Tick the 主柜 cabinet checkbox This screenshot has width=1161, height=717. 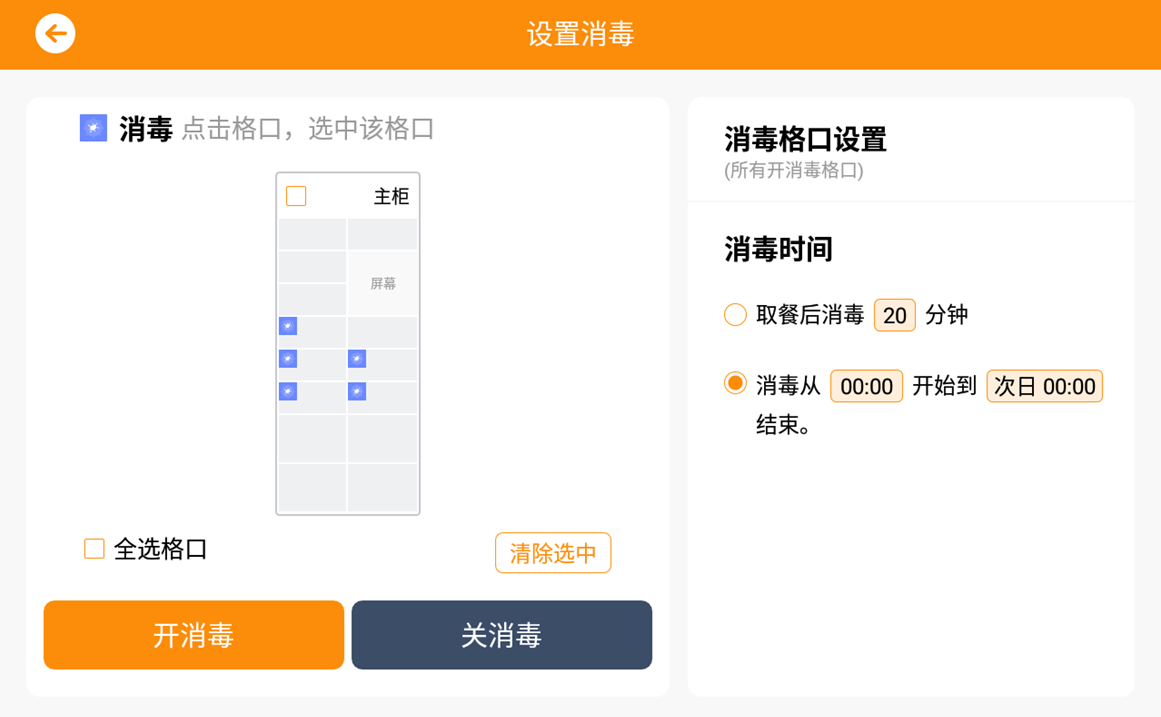(x=296, y=196)
